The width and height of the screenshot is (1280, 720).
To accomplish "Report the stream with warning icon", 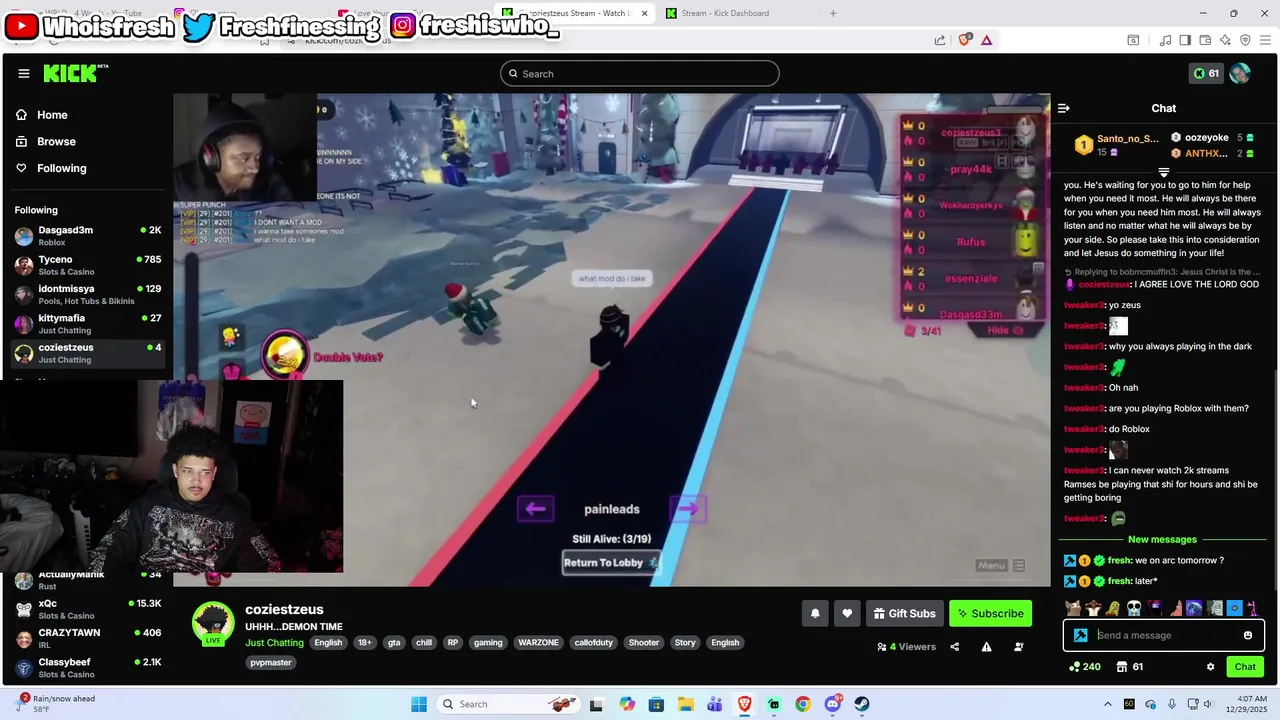I will pos(986,647).
